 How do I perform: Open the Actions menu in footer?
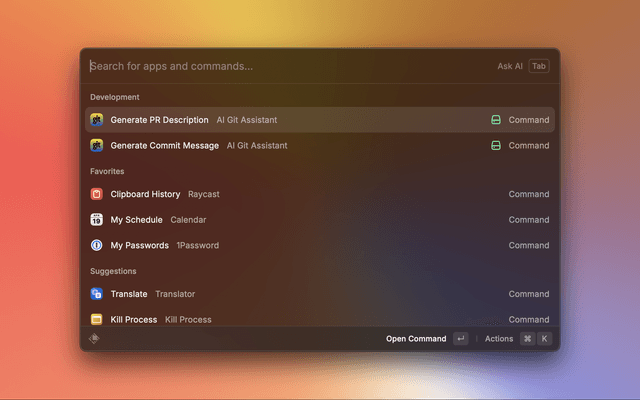499,339
